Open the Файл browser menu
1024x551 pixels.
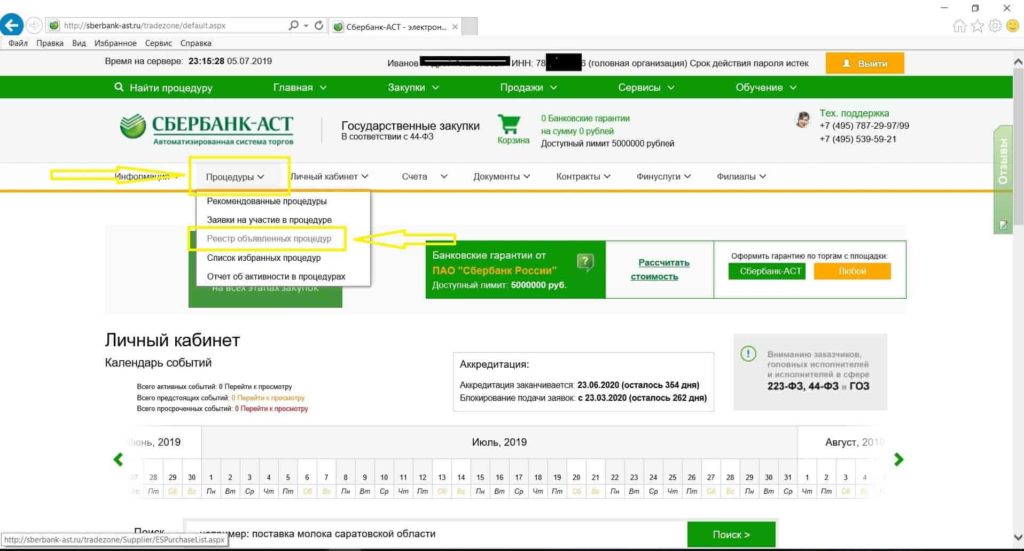pyautogui.click(x=18, y=43)
